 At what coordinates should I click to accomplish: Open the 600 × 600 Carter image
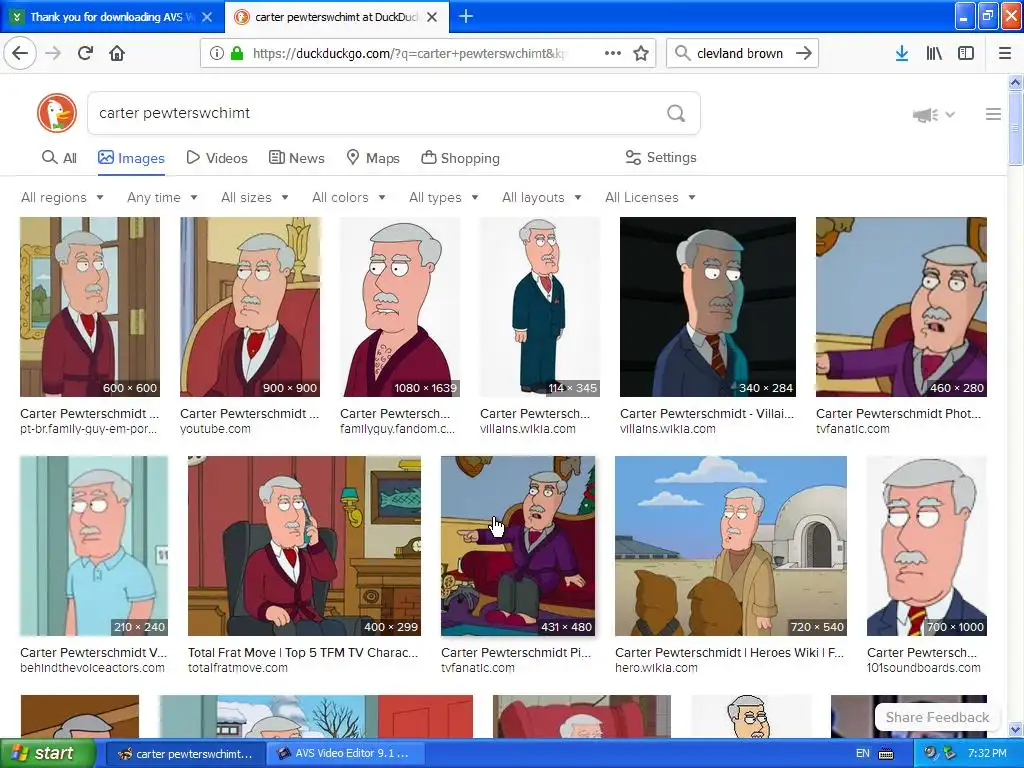tap(90, 307)
